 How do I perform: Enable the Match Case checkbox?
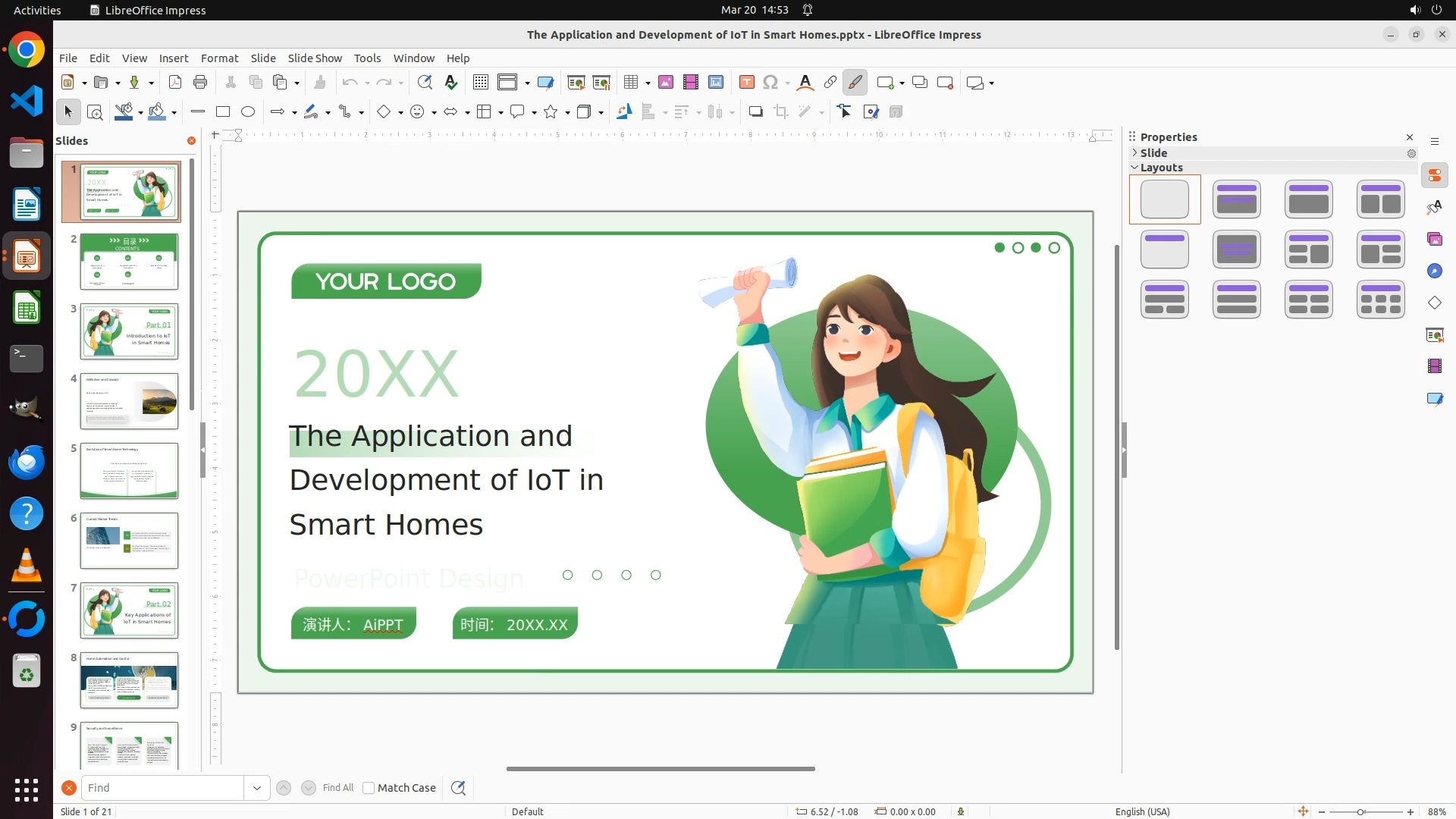(369, 788)
